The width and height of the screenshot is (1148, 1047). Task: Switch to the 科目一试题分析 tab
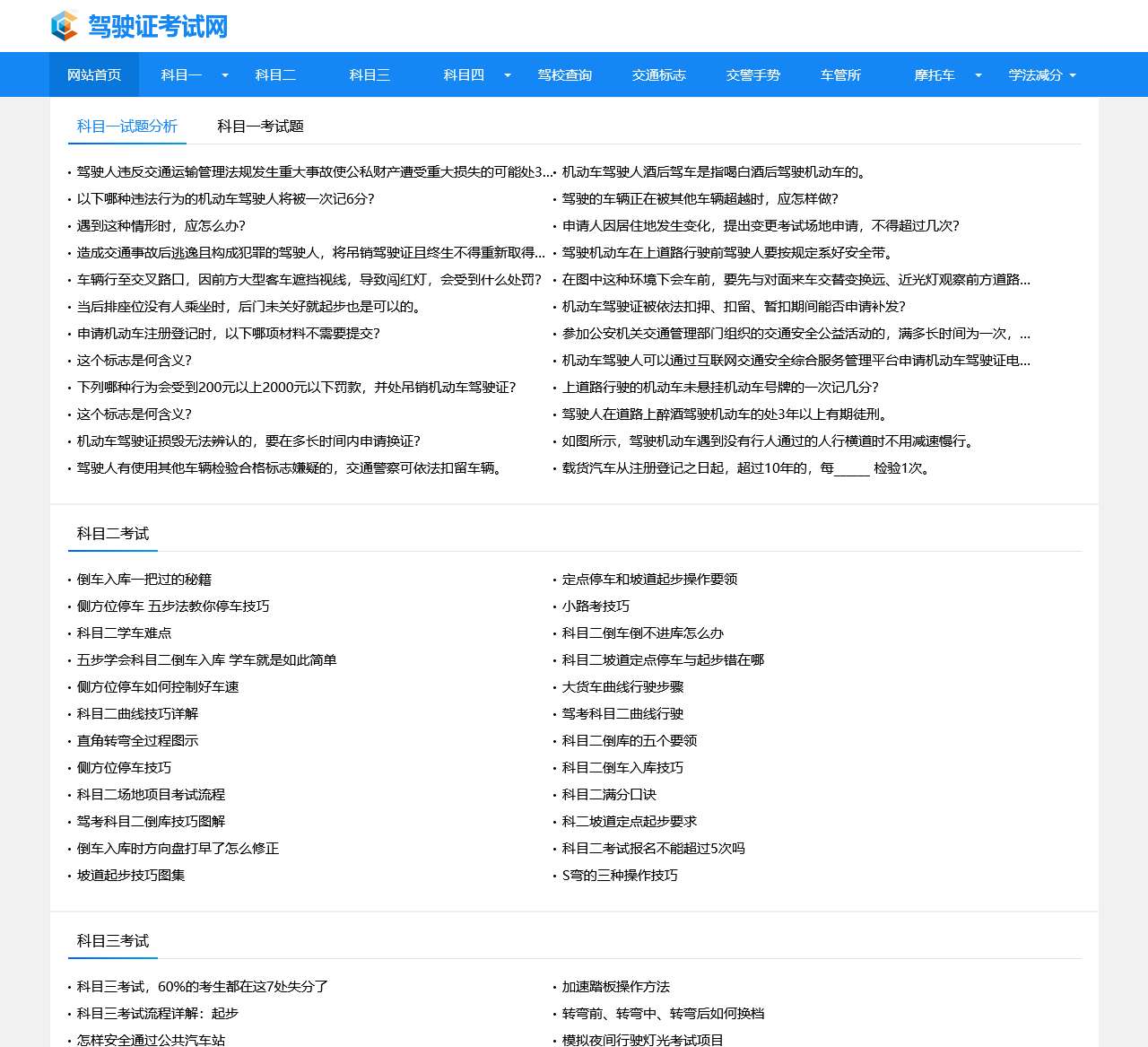point(127,127)
